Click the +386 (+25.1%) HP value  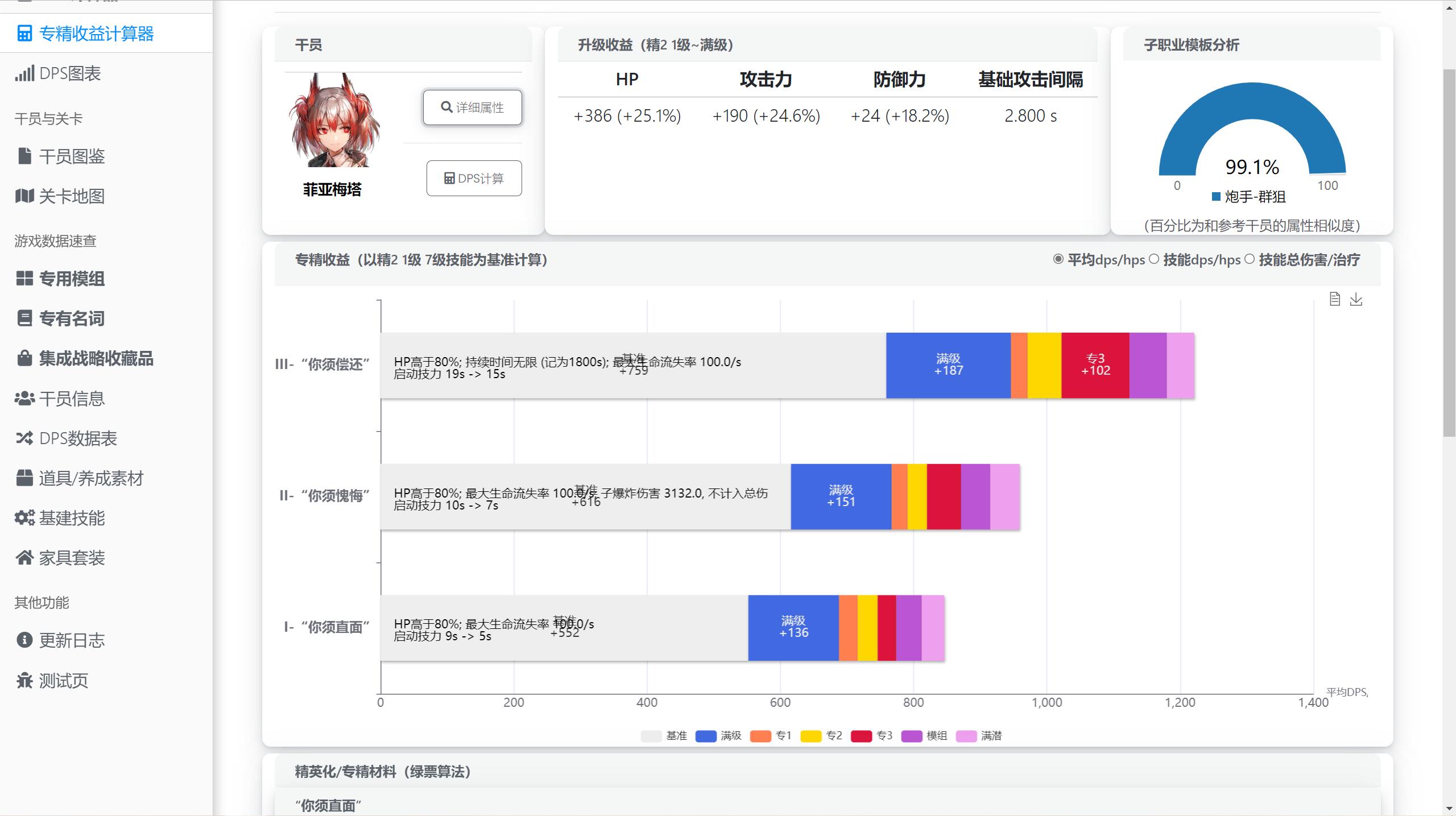(627, 116)
